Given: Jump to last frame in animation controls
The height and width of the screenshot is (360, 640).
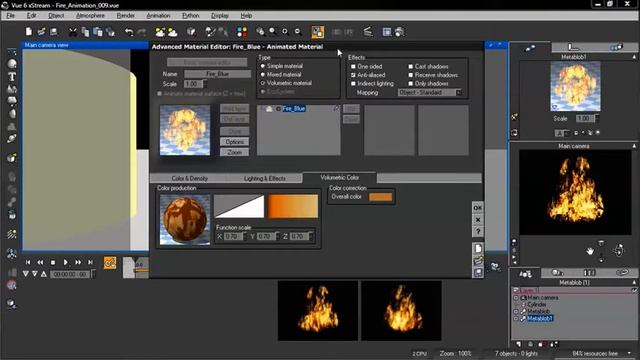Looking at the screenshot, I should (x=91, y=262).
